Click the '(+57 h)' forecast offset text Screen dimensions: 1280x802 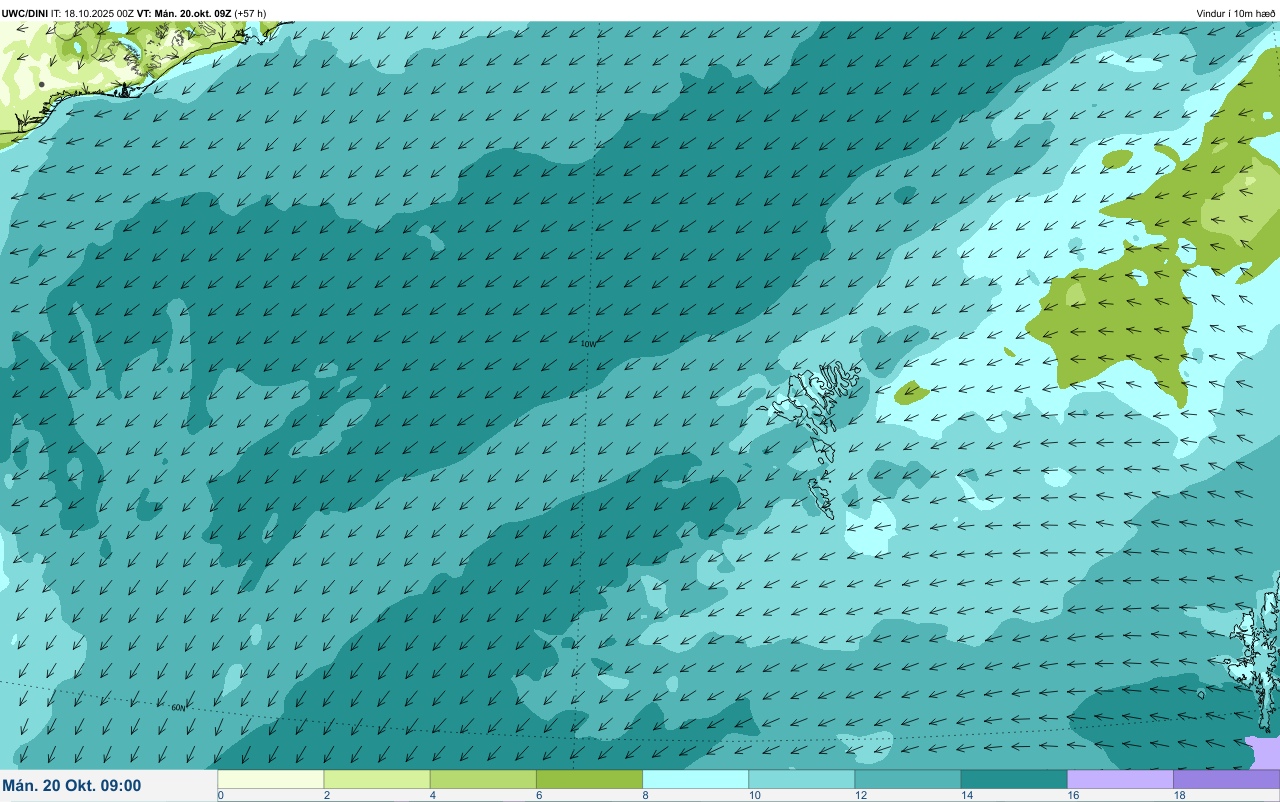250,13
